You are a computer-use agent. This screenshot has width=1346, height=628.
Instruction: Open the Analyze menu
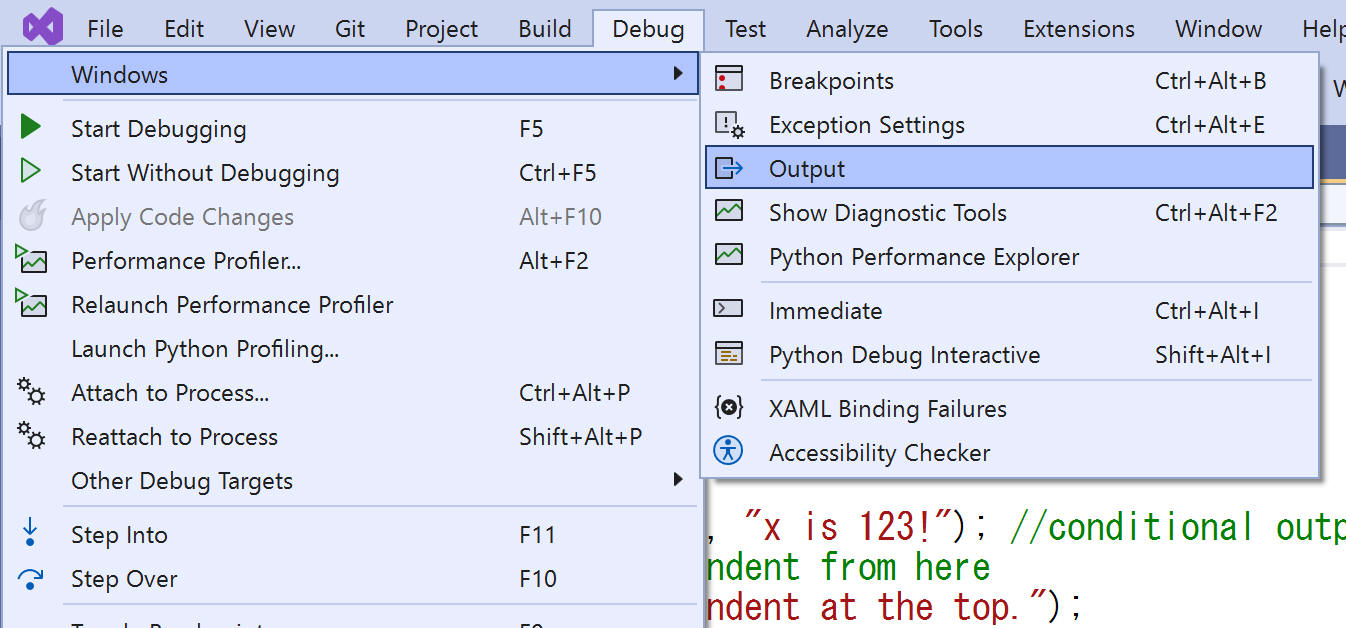847,29
